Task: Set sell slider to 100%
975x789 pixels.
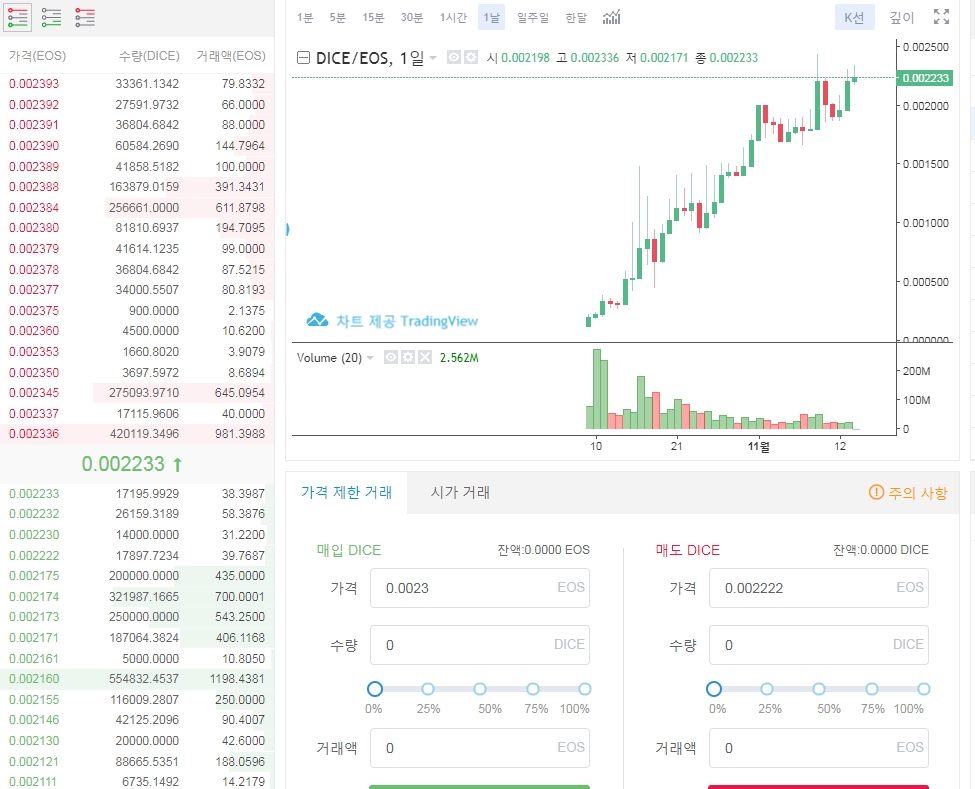Action: (x=923, y=689)
